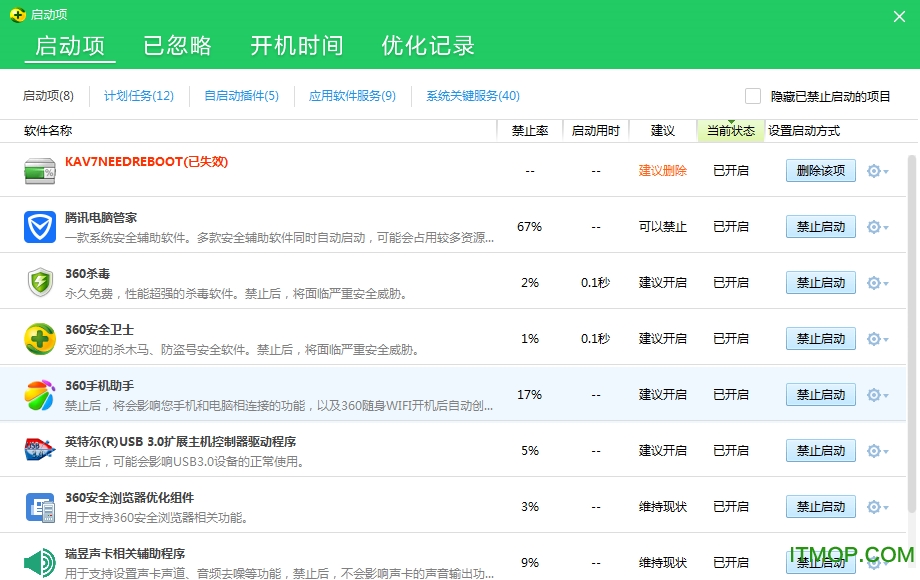Image resolution: width=920 pixels, height=580 pixels.
Task: Click the 瑞昱声卡 speaker icon
Action: (x=40, y=562)
